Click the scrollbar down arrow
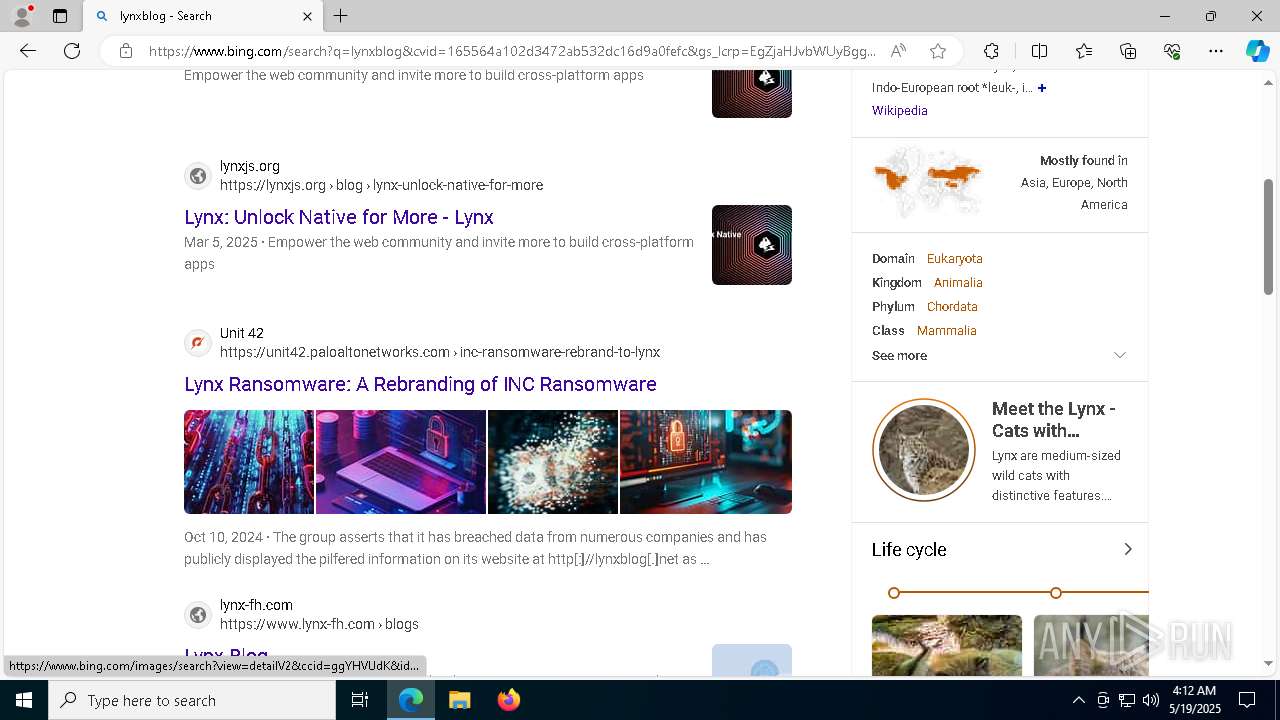 (1269, 663)
